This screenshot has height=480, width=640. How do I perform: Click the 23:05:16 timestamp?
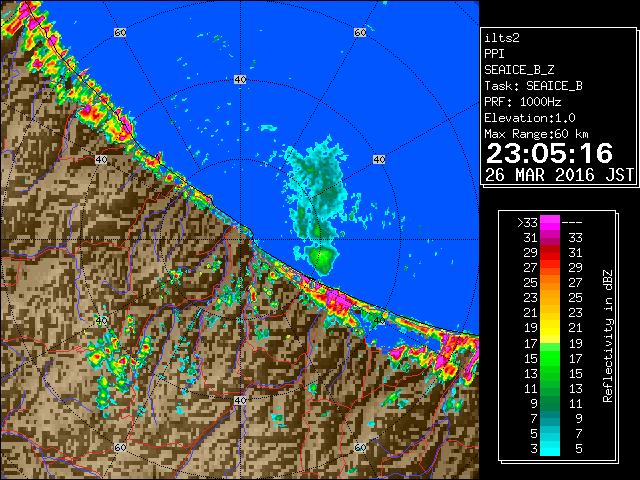click(x=549, y=153)
